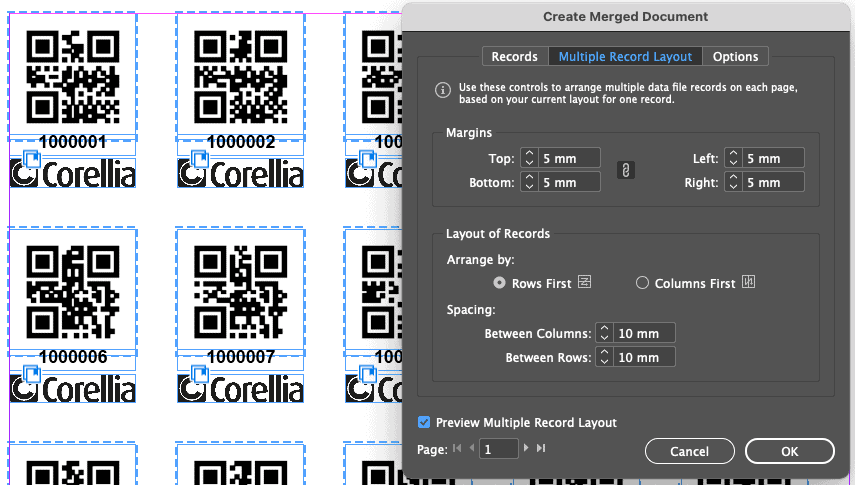The height and width of the screenshot is (485, 855).
Task: Click the Between Rows spacing field
Action: (x=644, y=357)
